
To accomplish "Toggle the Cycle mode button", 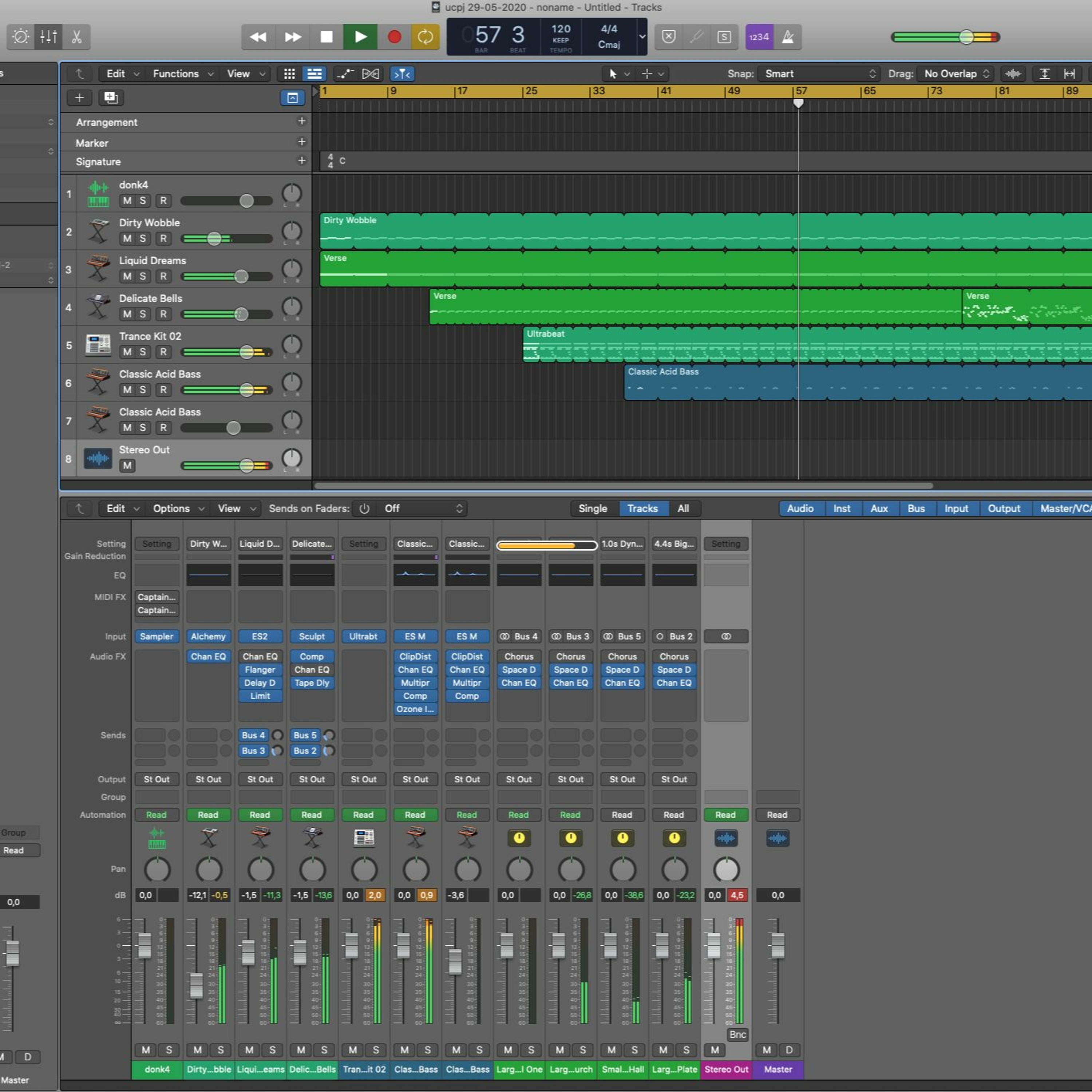I will click(x=425, y=37).
